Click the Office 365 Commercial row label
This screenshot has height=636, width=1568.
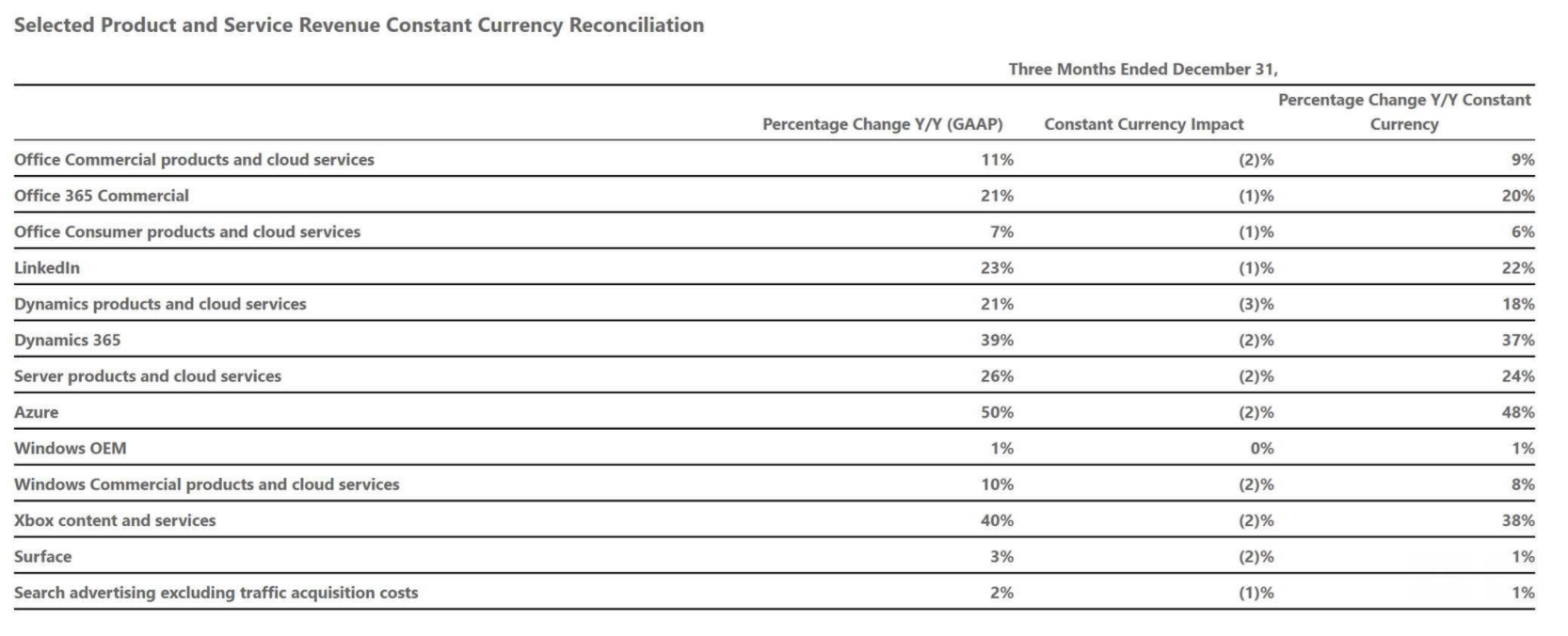(x=102, y=196)
